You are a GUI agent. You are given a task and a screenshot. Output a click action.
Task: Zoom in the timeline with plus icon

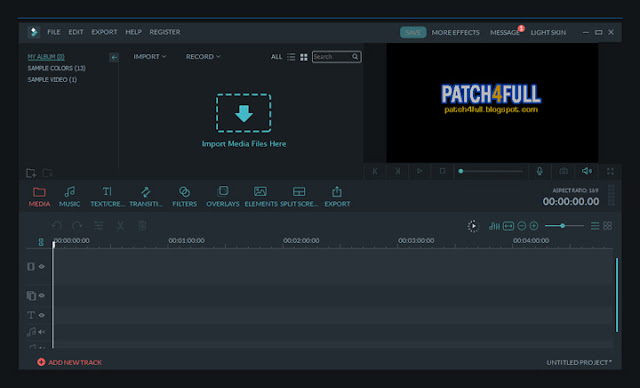click(534, 226)
